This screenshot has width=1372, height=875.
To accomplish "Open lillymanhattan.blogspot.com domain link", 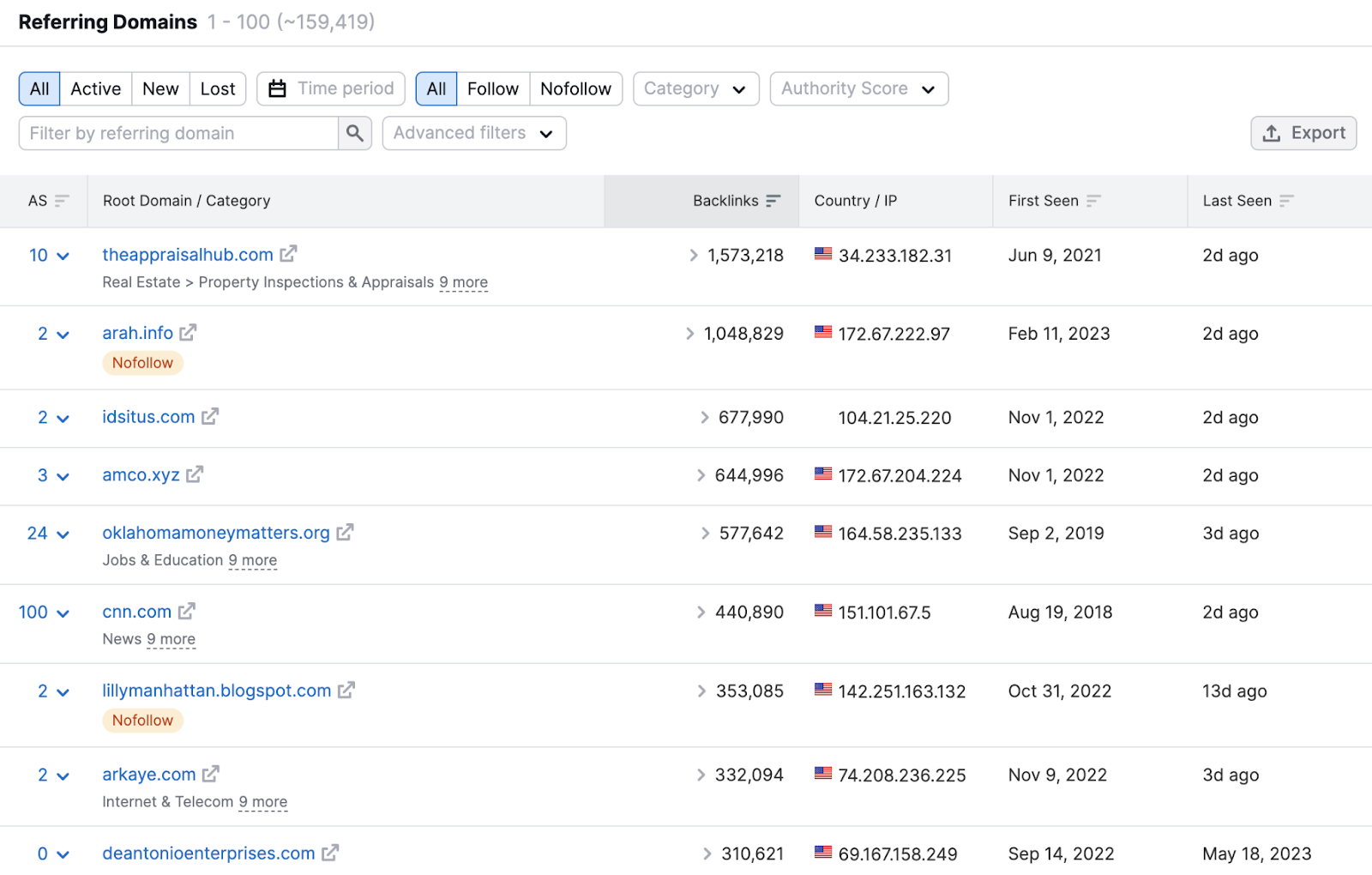I will [x=217, y=690].
